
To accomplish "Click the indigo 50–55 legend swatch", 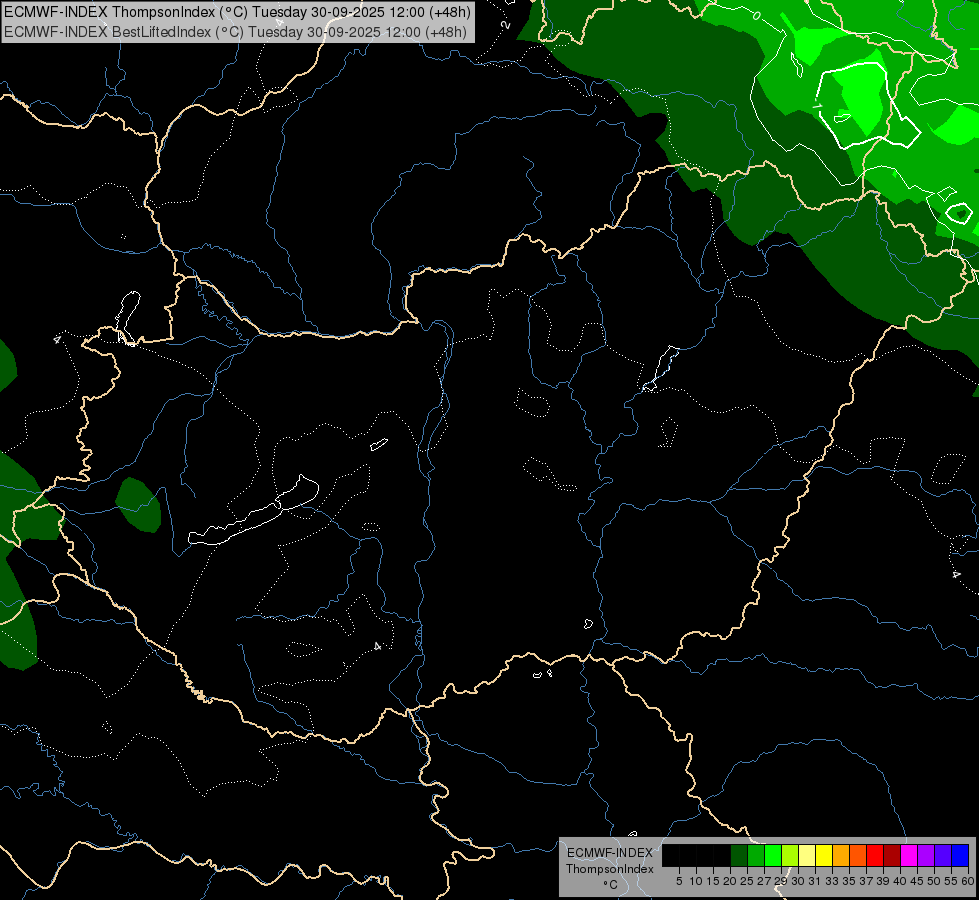I will click(943, 855).
